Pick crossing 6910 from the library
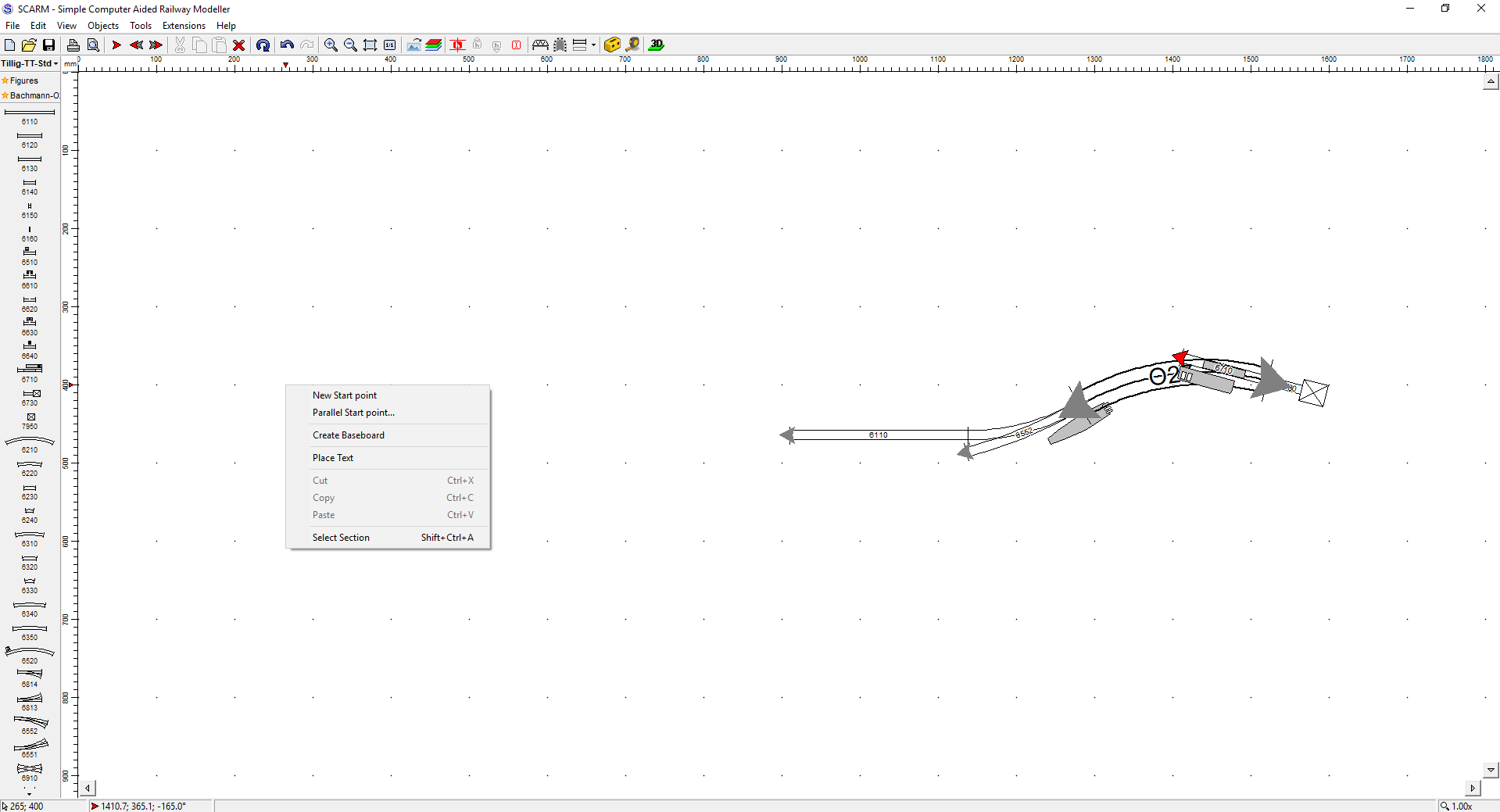Image resolution: width=1500 pixels, height=812 pixels. pyautogui.click(x=30, y=772)
